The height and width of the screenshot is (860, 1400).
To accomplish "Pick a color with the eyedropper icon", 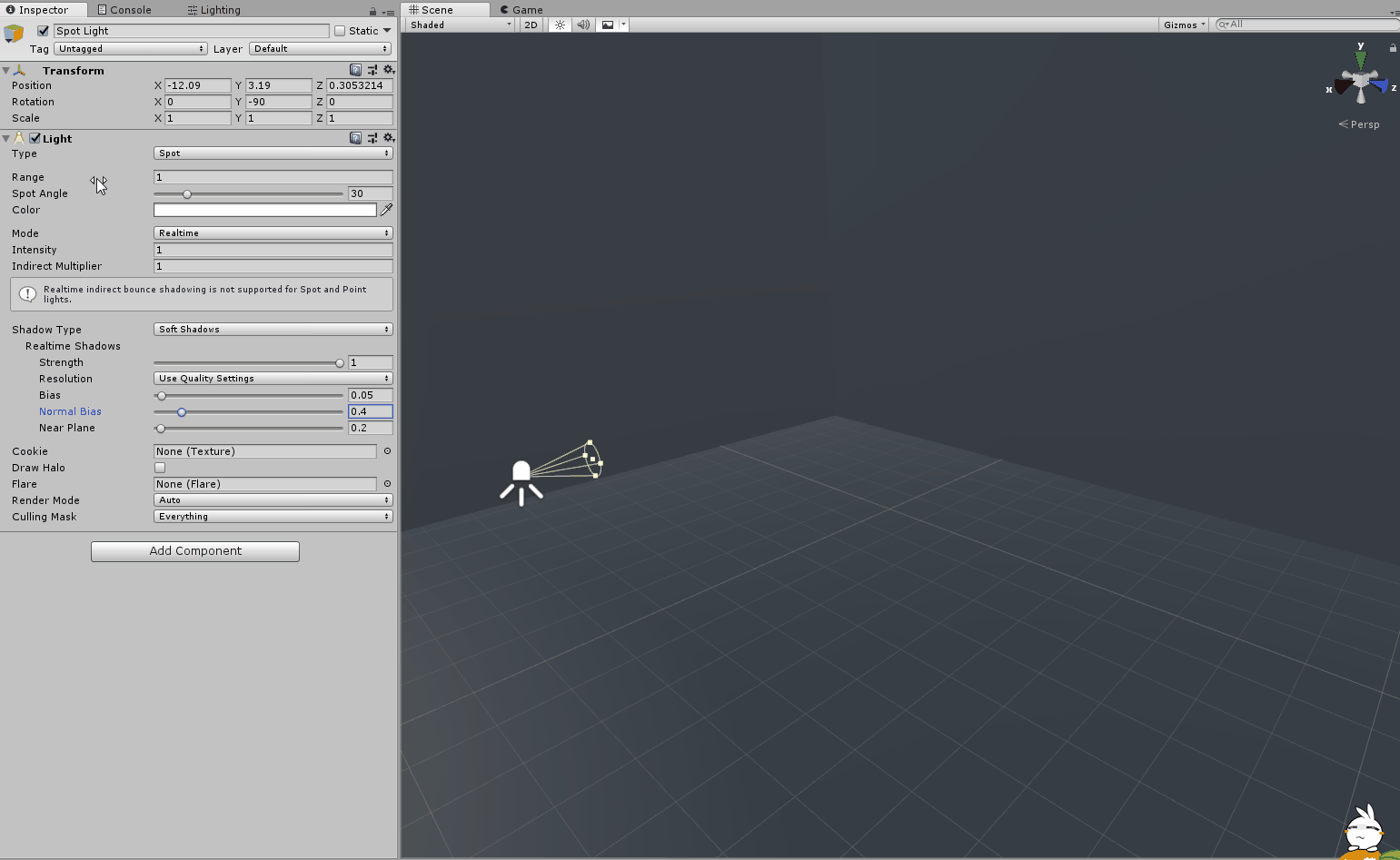I will click(387, 210).
